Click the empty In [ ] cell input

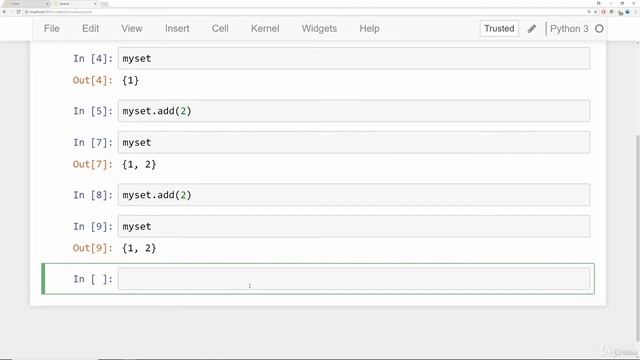point(354,279)
